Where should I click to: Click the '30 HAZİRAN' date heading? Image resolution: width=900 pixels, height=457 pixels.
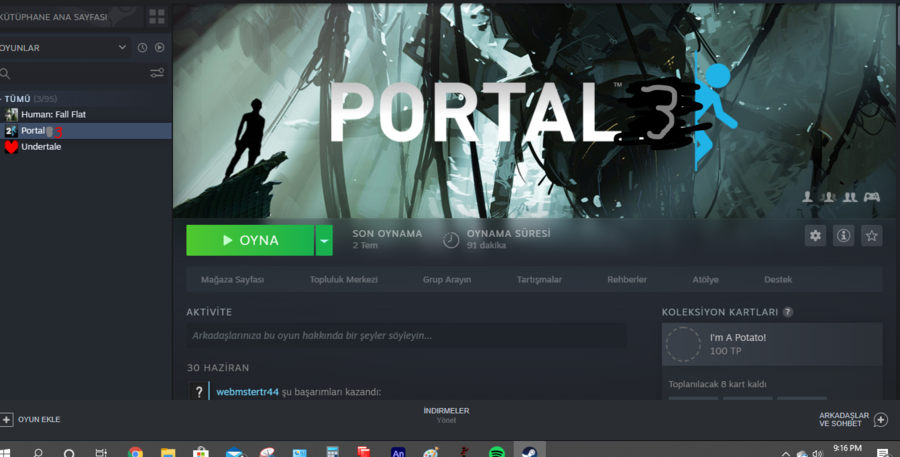click(218, 367)
